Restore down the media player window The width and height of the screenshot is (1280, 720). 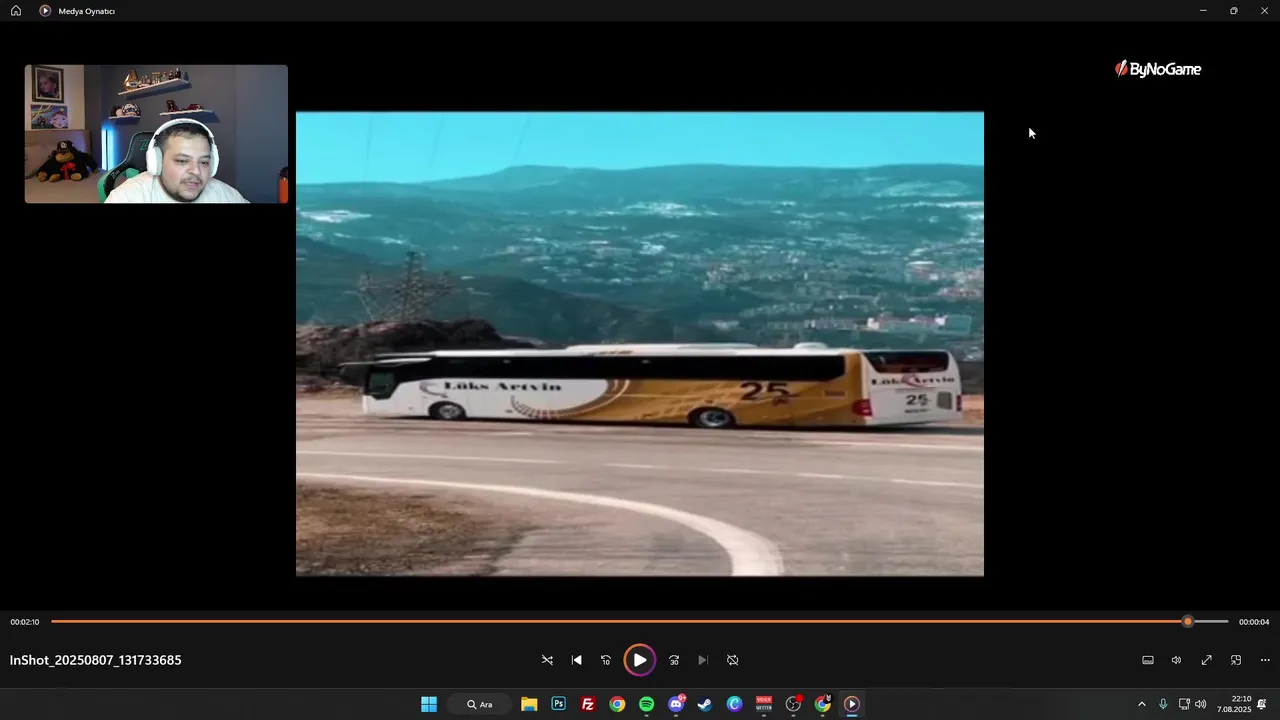pos(1234,11)
